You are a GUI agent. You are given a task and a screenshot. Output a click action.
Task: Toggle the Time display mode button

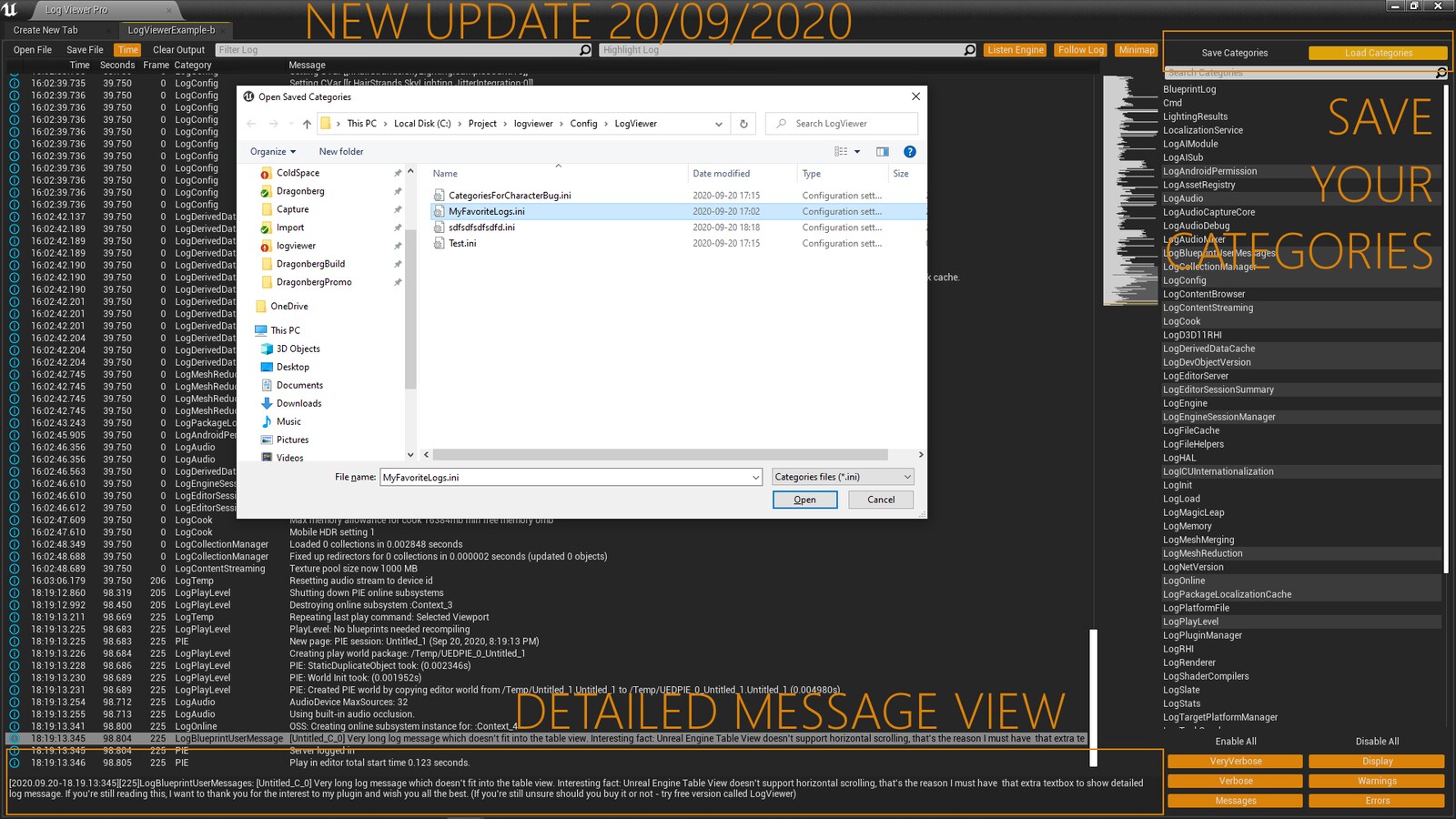coord(127,49)
